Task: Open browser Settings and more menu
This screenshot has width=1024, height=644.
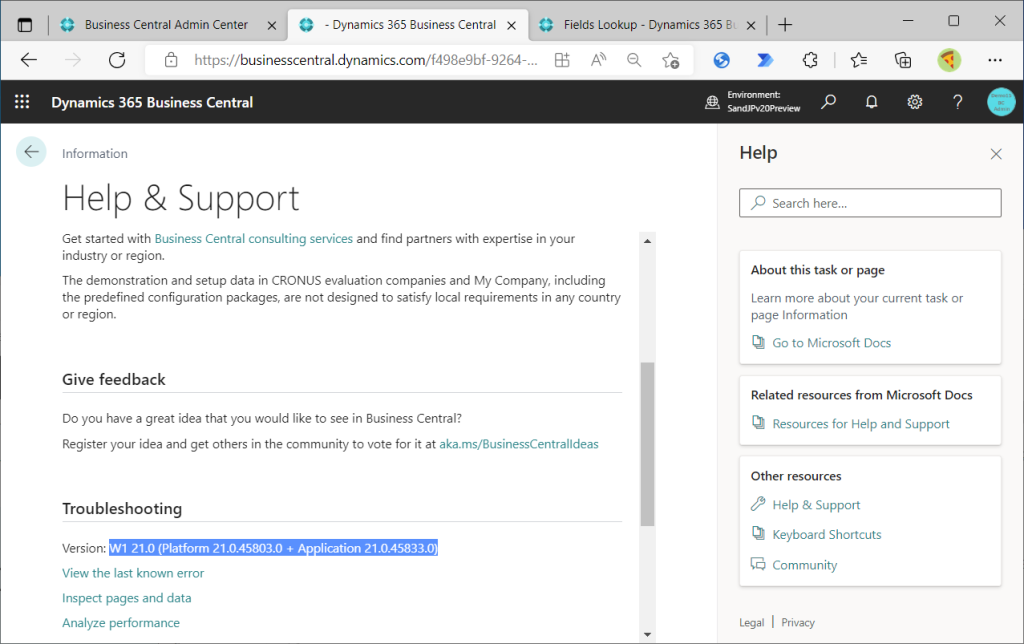Action: (x=995, y=60)
